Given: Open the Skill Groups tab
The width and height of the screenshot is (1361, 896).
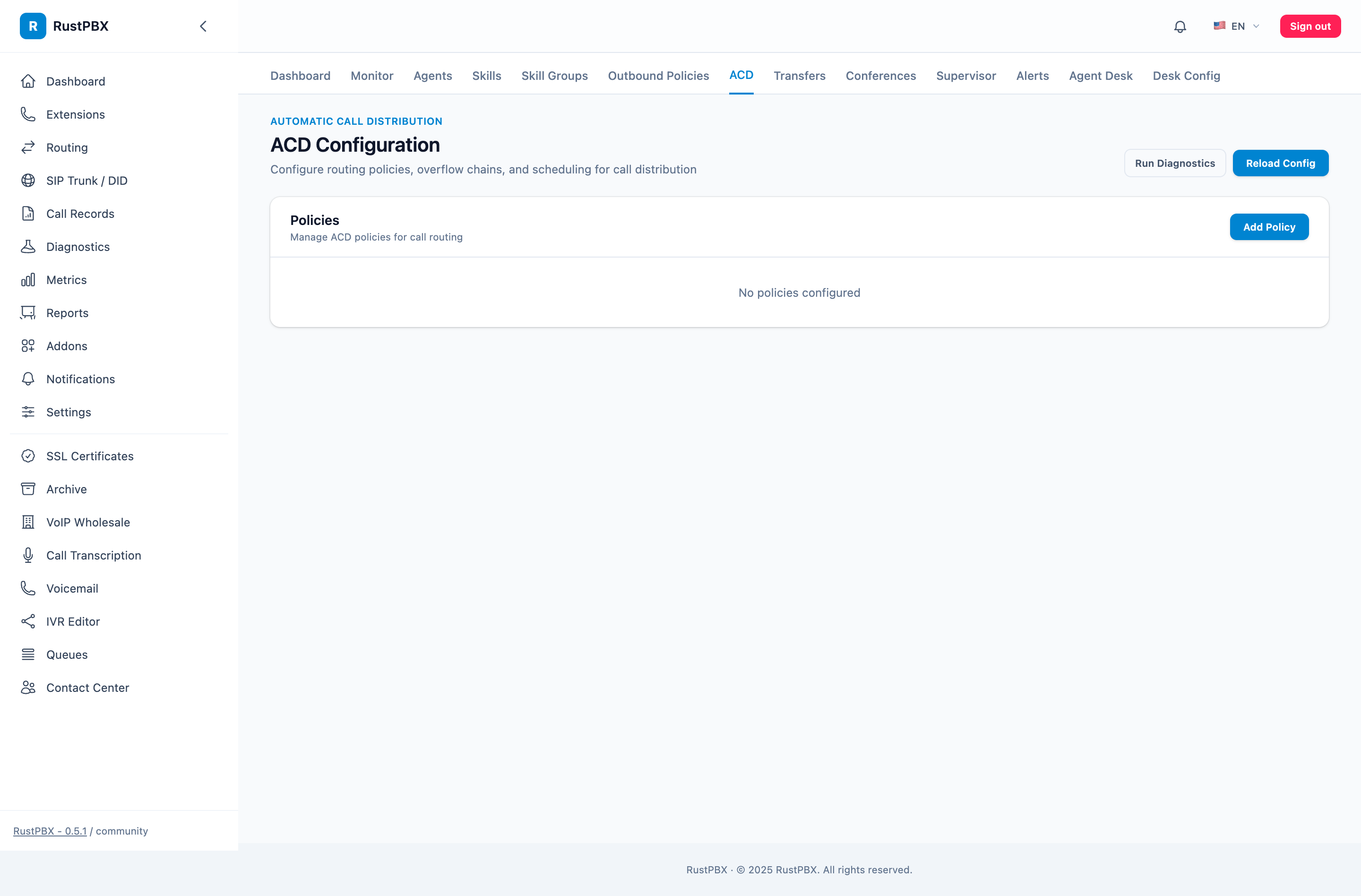Looking at the screenshot, I should [554, 76].
